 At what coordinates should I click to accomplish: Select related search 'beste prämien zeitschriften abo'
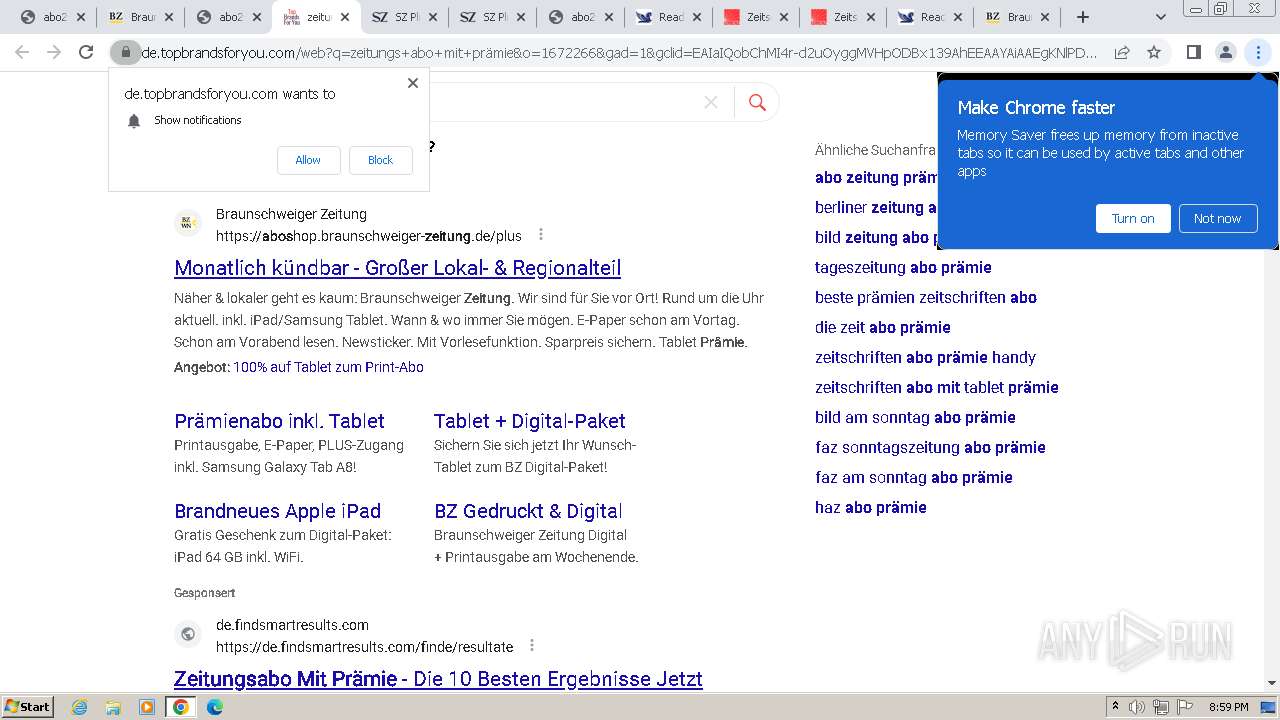926,297
